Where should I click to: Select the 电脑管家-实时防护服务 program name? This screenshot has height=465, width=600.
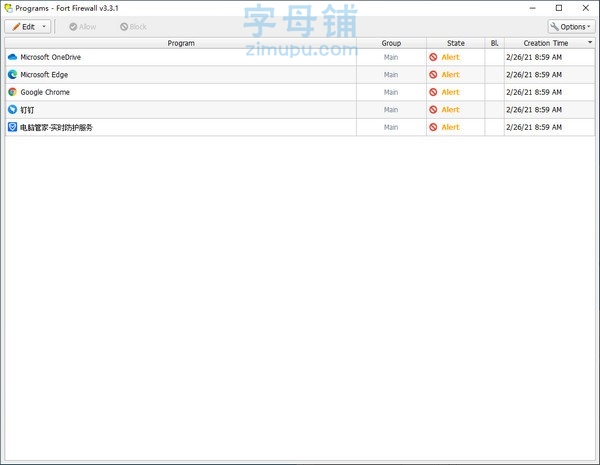tap(56, 127)
